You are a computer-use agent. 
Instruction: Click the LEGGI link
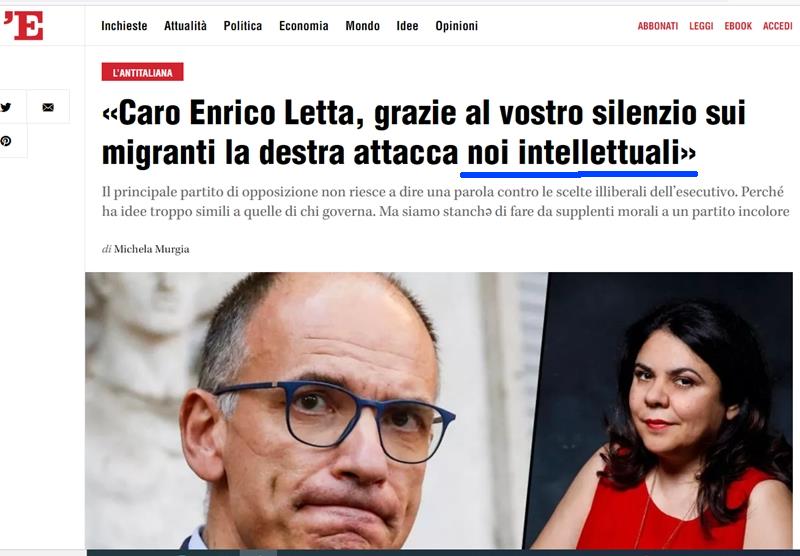[x=701, y=26]
